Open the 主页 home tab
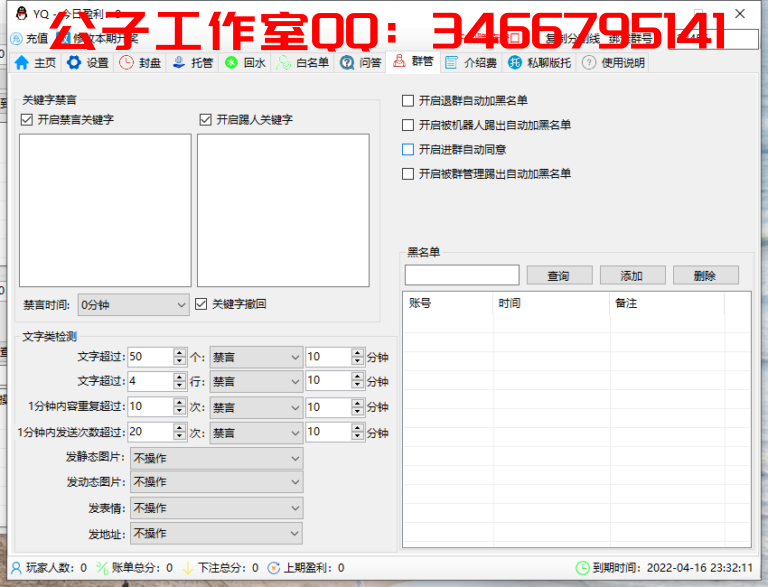 click(35, 63)
